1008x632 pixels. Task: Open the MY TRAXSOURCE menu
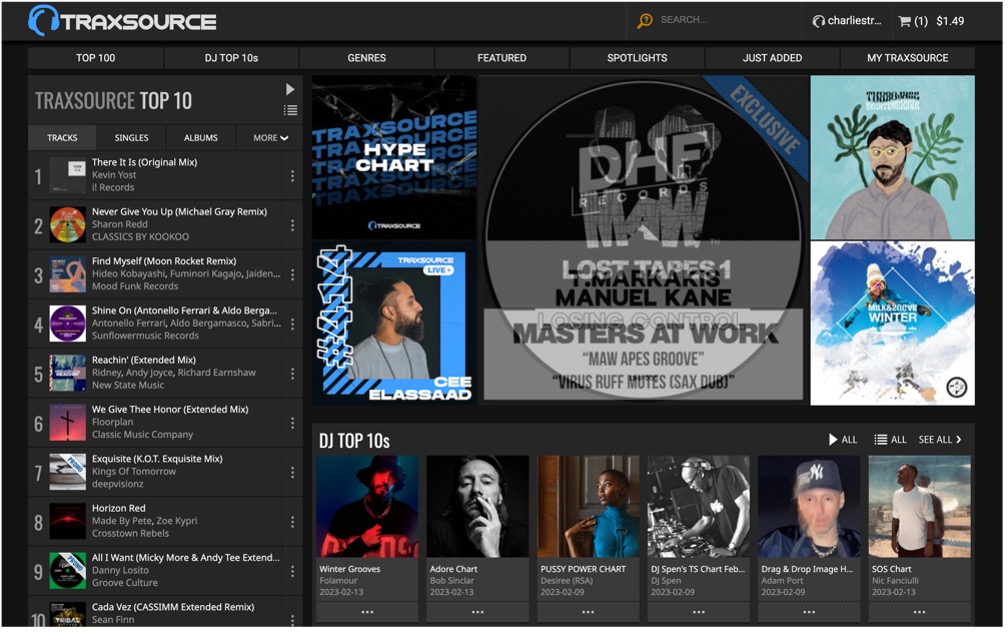907,58
